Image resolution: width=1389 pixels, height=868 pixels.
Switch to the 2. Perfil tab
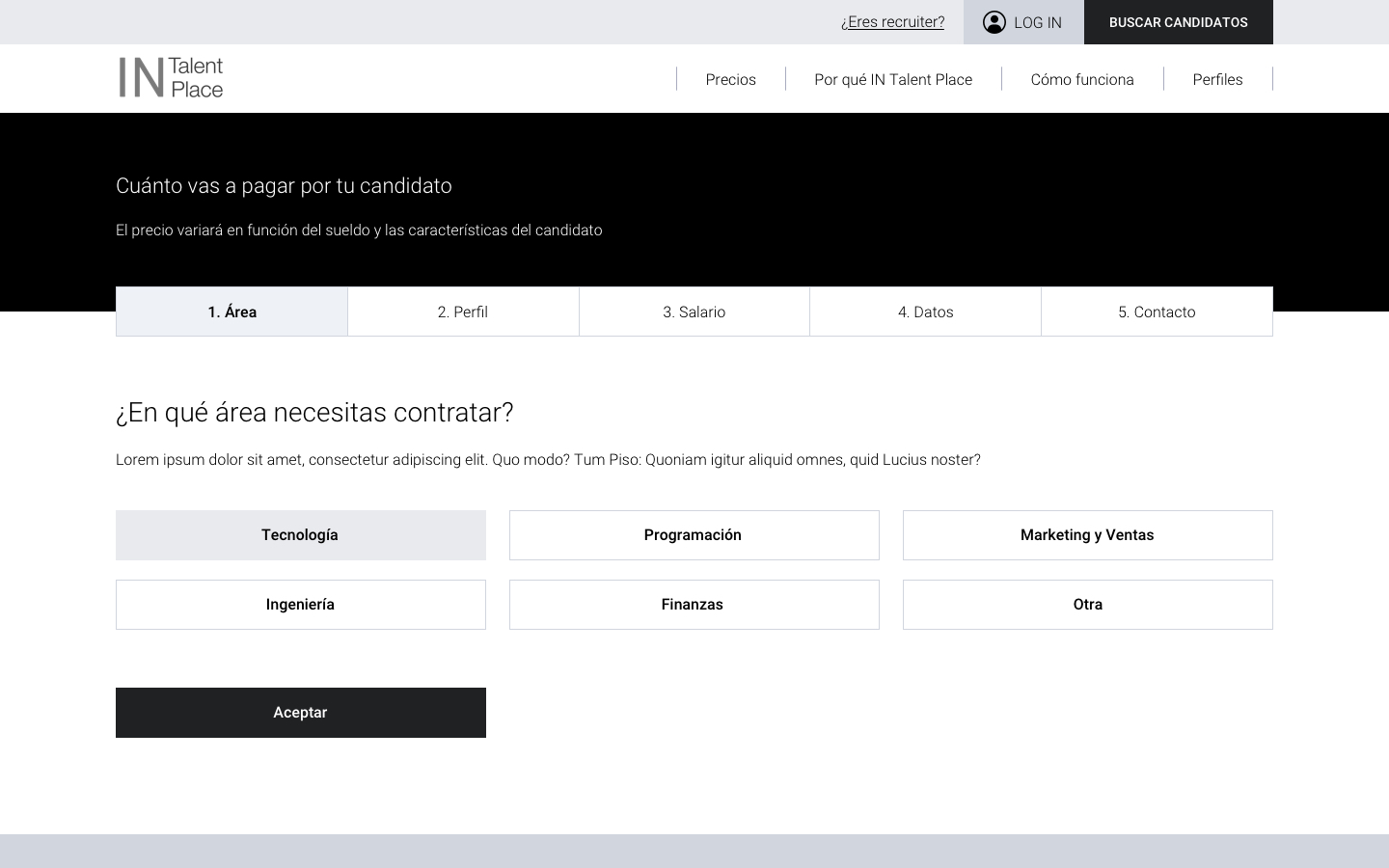[463, 312]
